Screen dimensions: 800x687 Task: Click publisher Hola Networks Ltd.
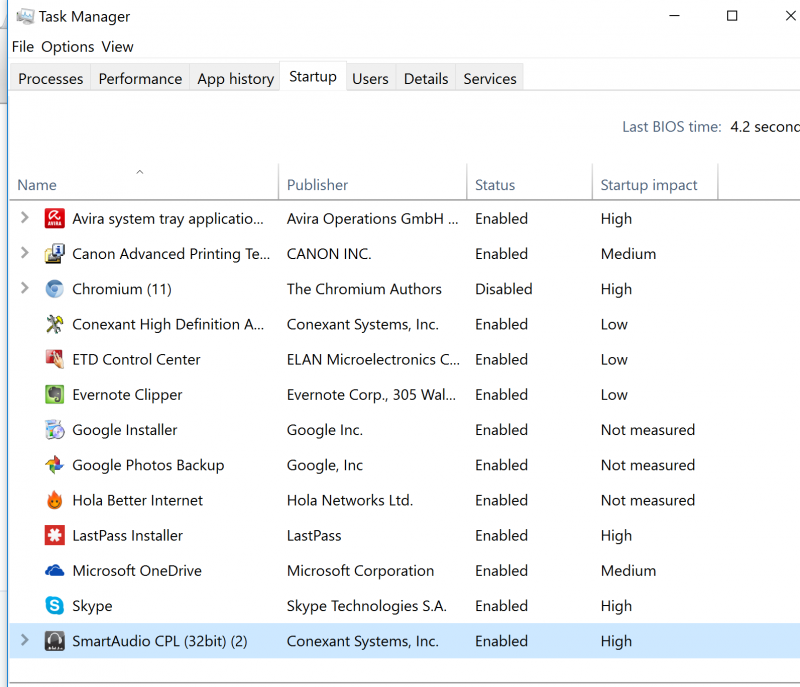tap(349, 500)
